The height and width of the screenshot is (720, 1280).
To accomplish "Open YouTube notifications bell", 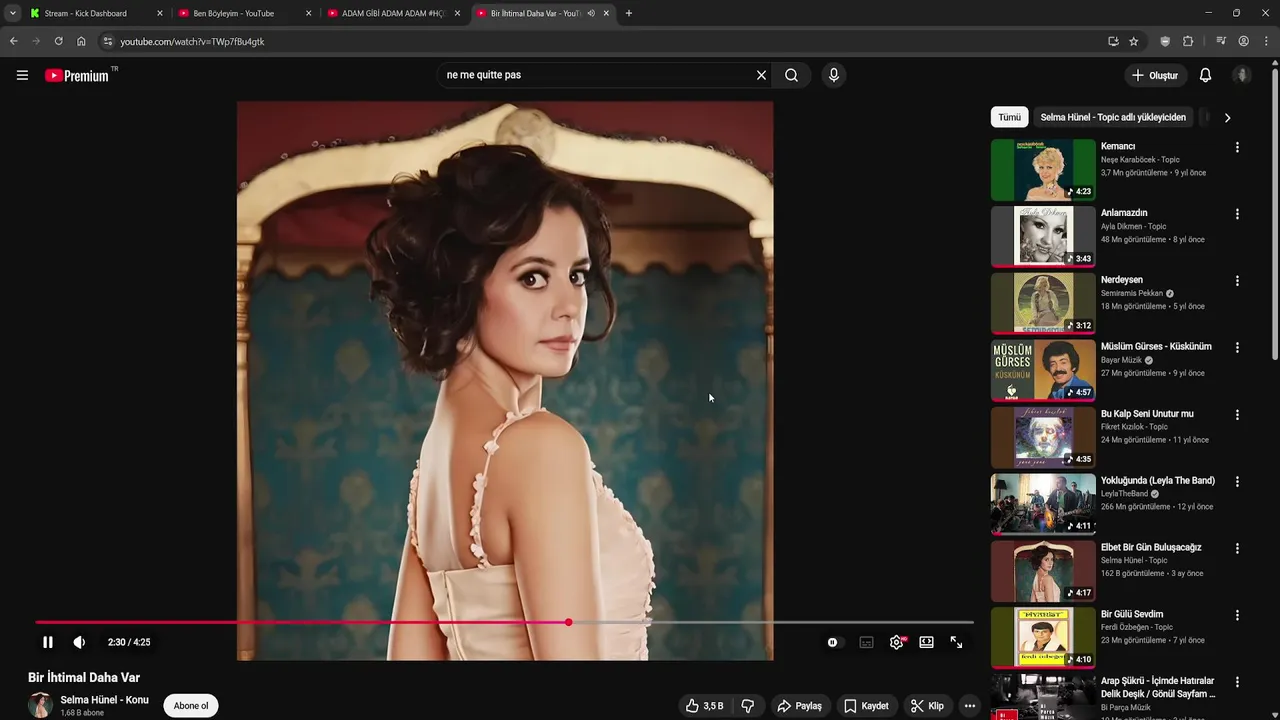I will (1205, 75).
